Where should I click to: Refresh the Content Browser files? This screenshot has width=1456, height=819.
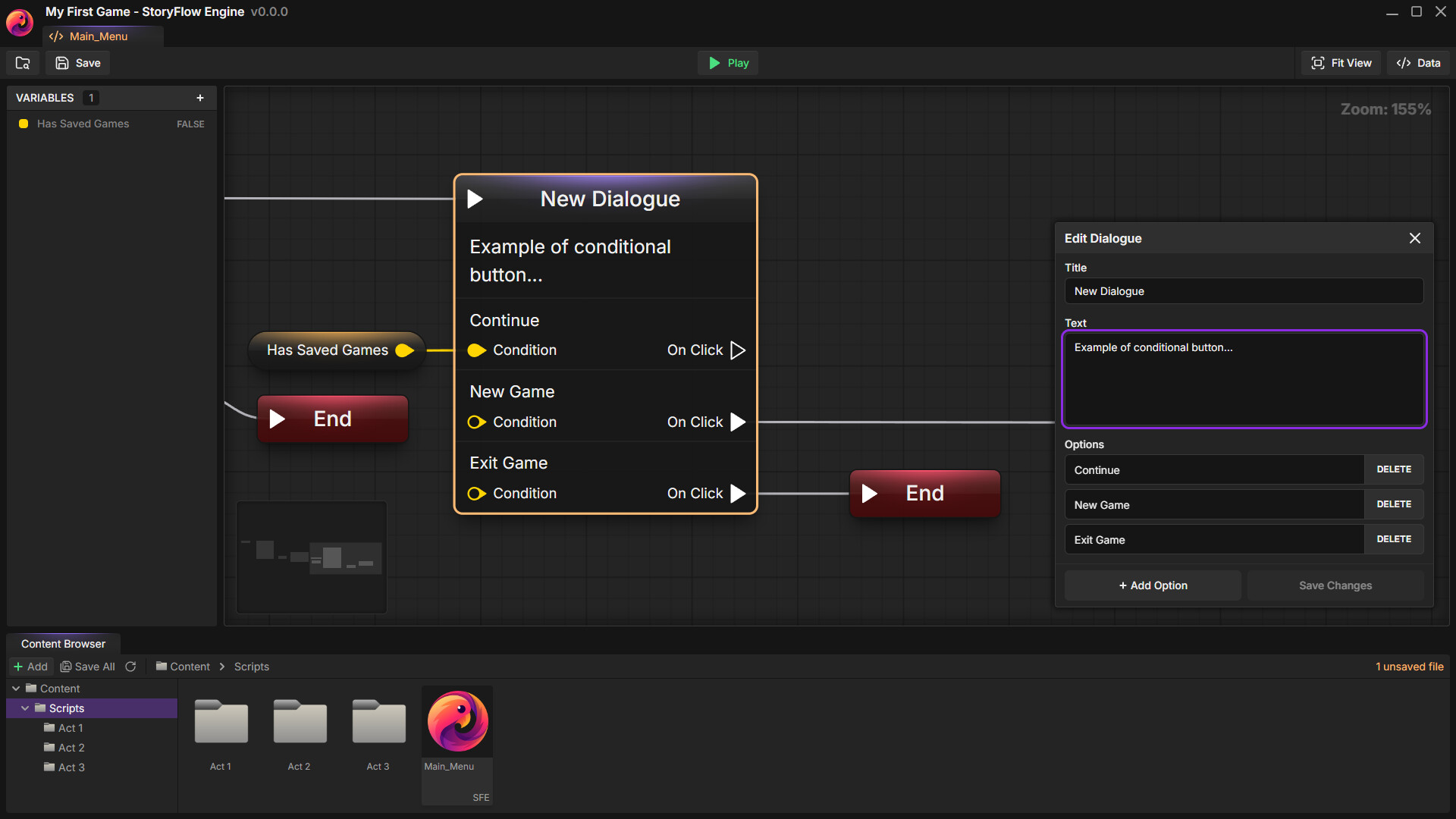pyautogui.click(x=130, y=666)
